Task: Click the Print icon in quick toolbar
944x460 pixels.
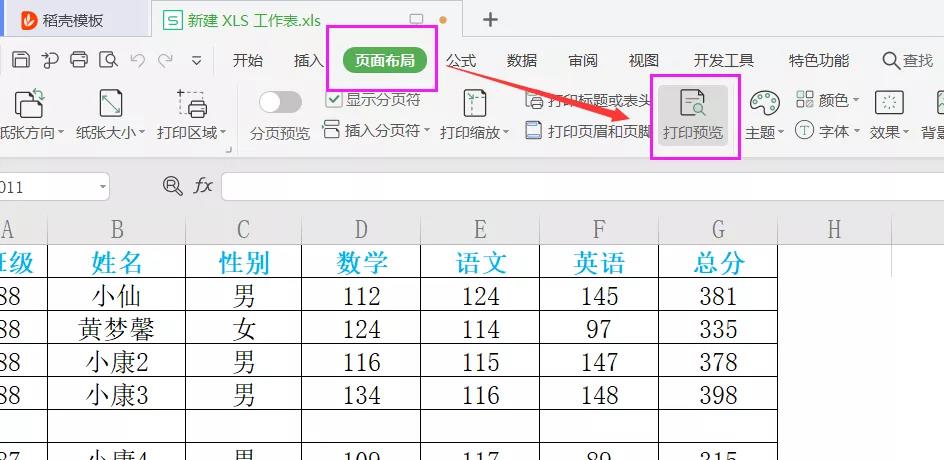Action: tap(79, 60)
